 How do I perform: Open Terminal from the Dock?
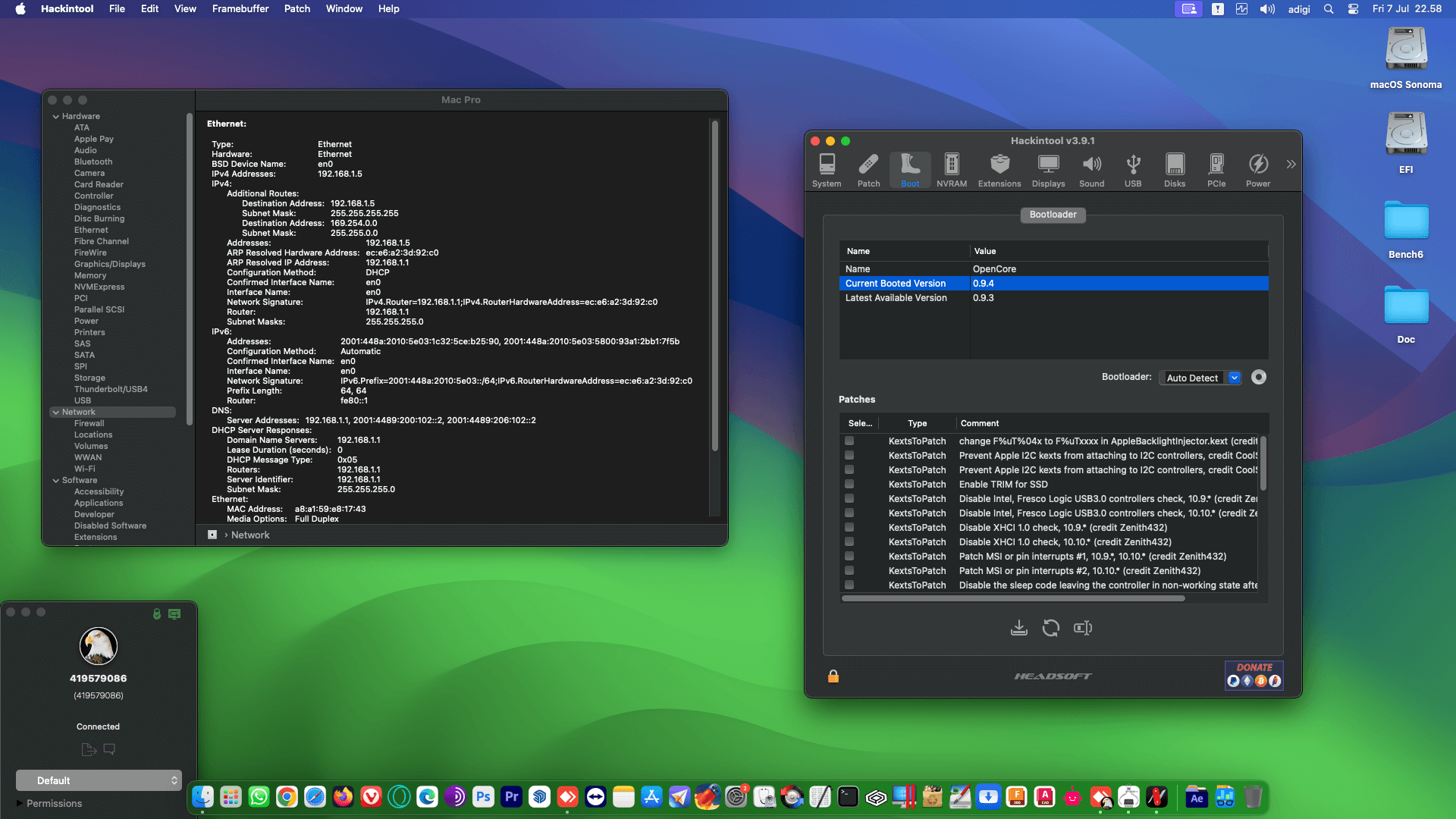coord(848,797)
